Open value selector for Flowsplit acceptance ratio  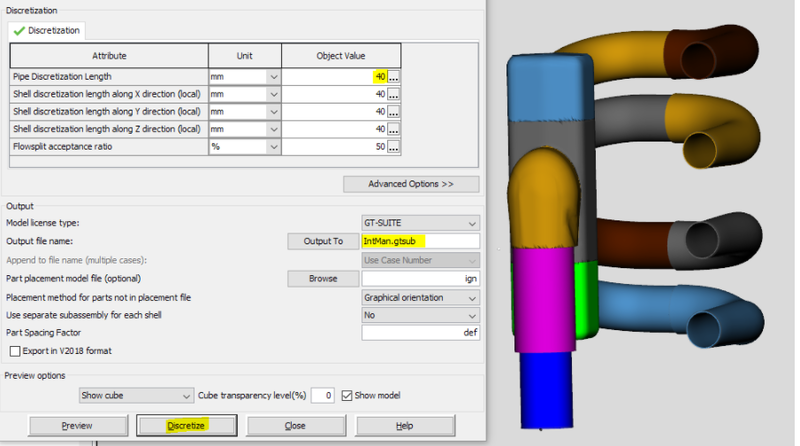click(x=393, y=147)
